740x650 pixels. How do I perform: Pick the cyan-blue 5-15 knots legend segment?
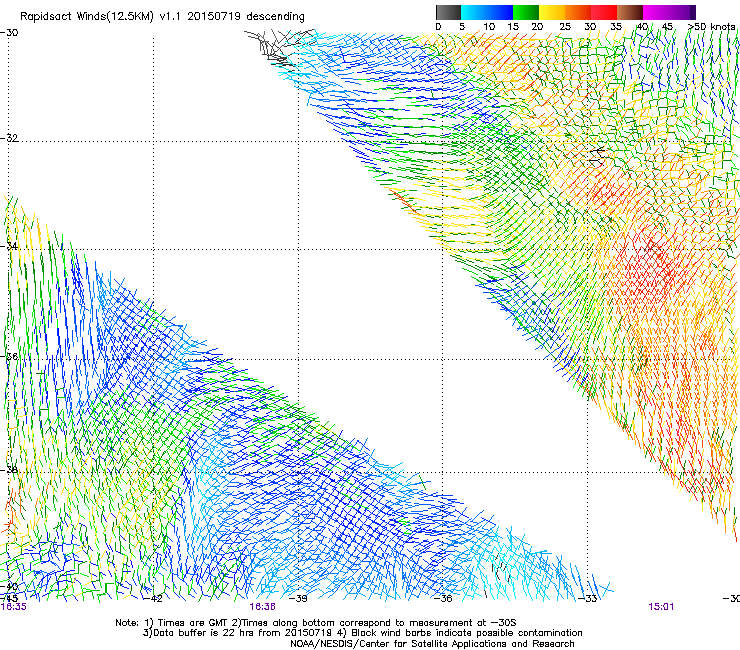click(x=487, y=12)
